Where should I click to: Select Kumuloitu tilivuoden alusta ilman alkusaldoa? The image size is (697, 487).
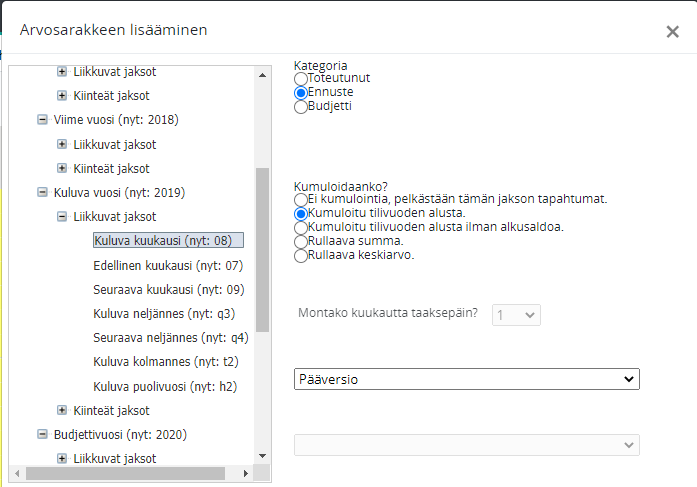[x=301, y=228]
